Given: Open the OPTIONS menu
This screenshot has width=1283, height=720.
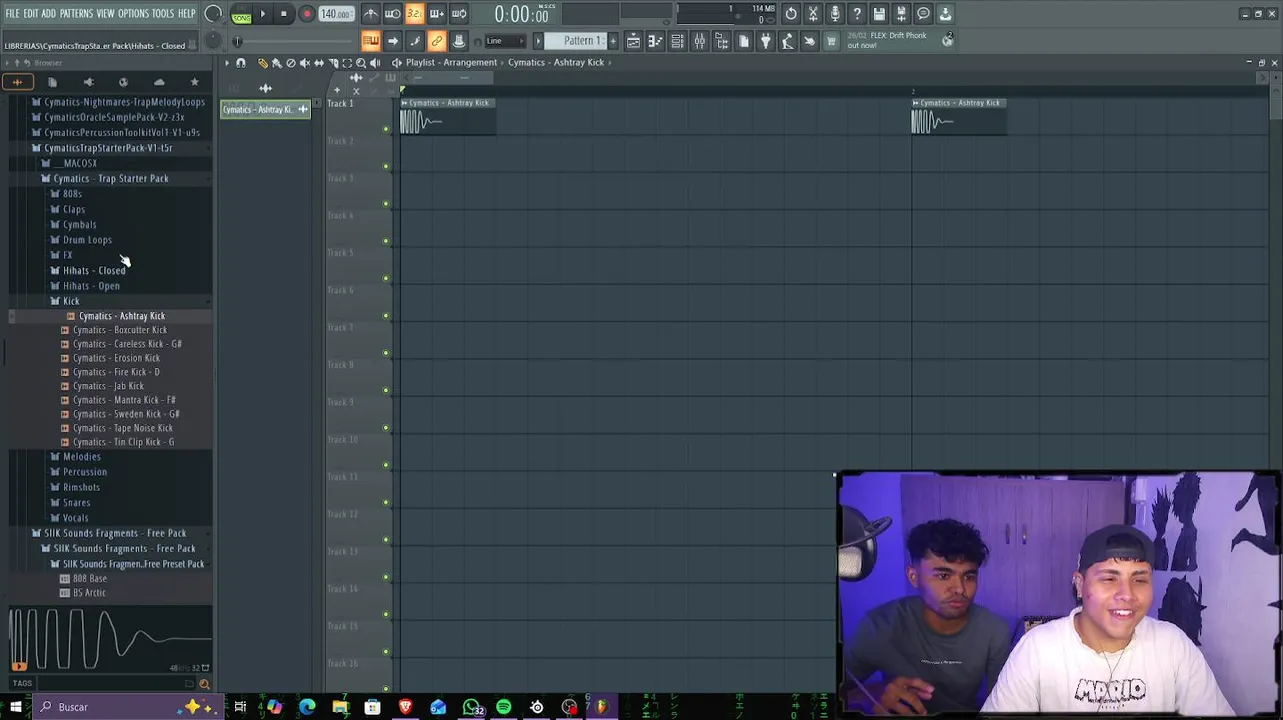Looking at the screenshot, I should pyautogui.click(x=133, y=13).
